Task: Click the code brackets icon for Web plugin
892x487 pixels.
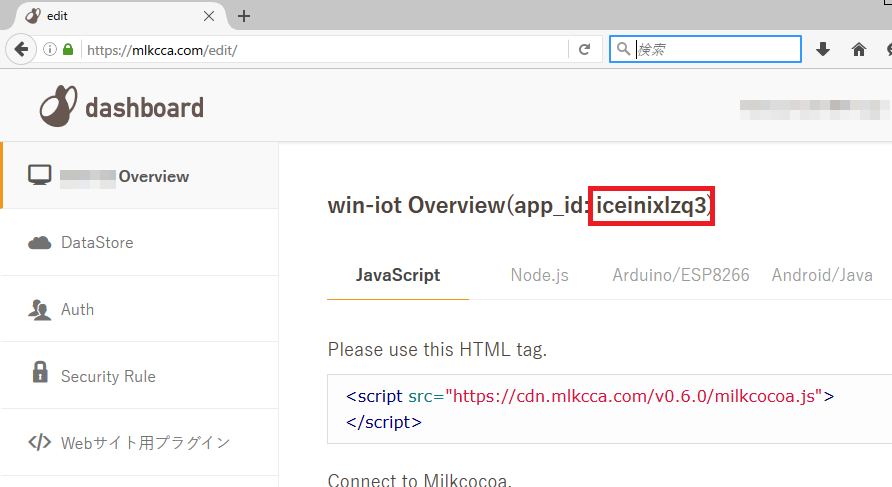Action: [x=40, y=442]
